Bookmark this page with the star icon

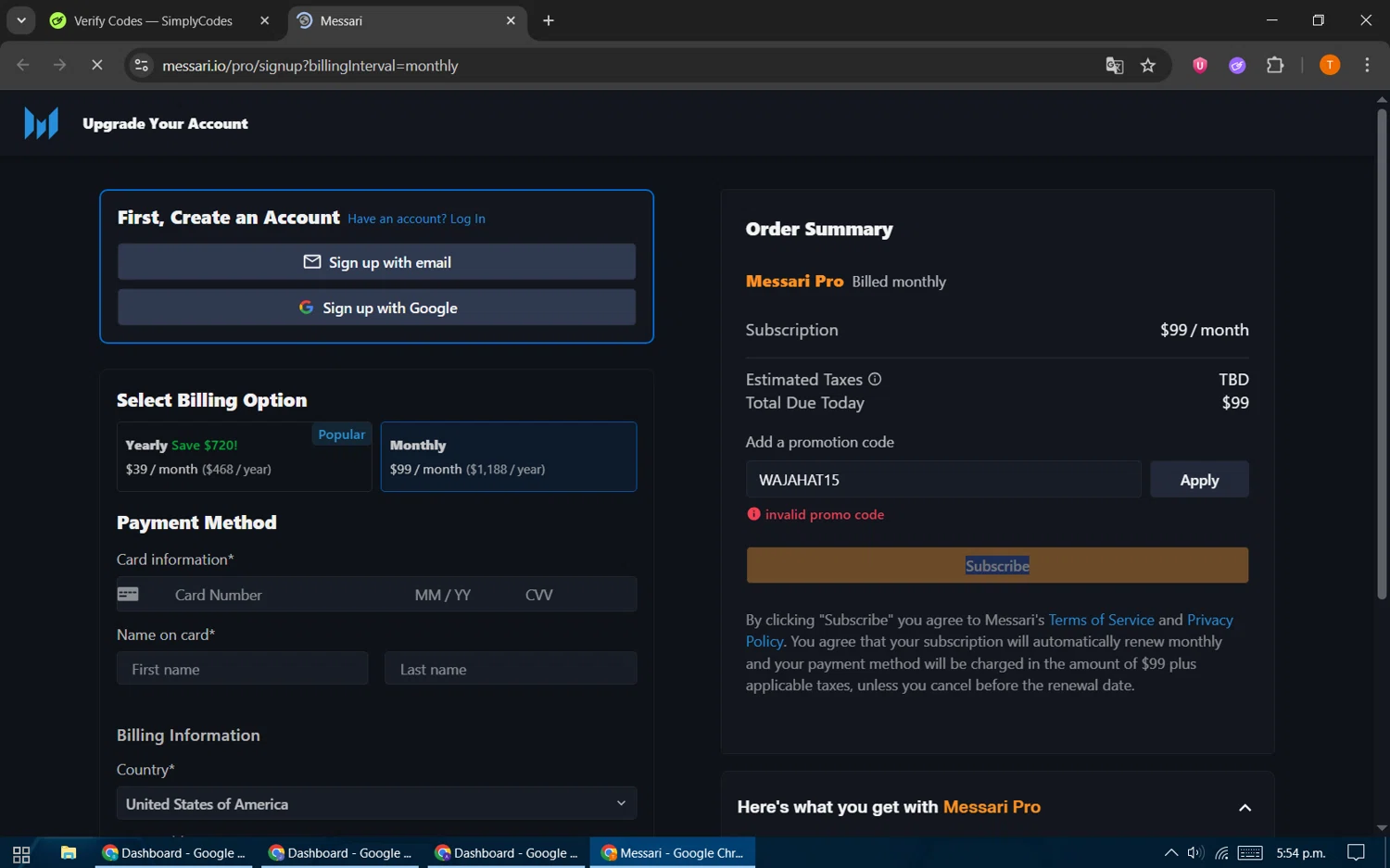pyautogui.click(x=1148, y=65)
